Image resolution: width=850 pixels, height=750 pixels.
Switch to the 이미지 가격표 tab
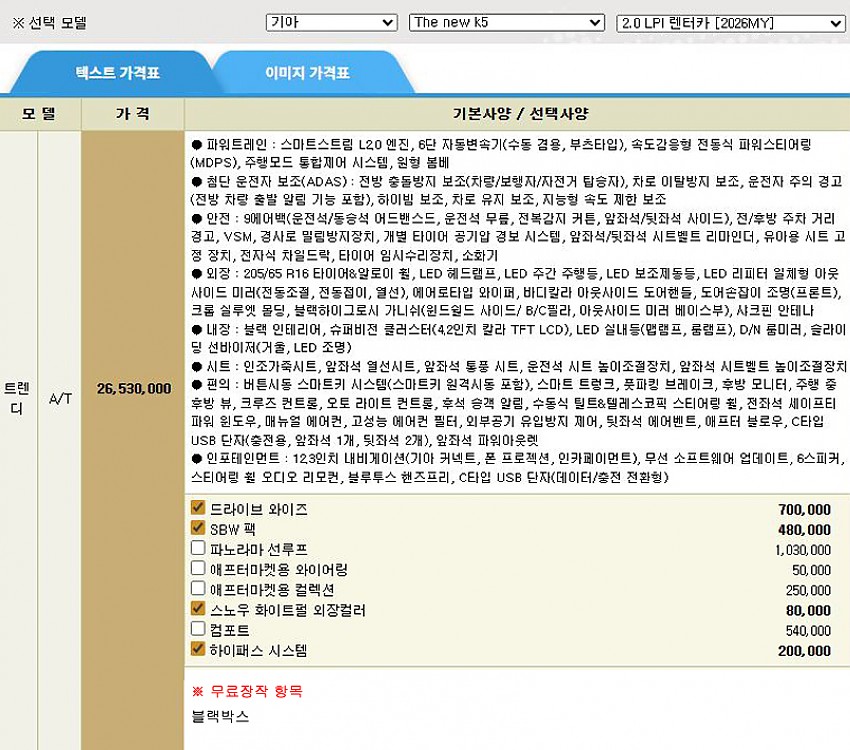[x=307, y=73]
